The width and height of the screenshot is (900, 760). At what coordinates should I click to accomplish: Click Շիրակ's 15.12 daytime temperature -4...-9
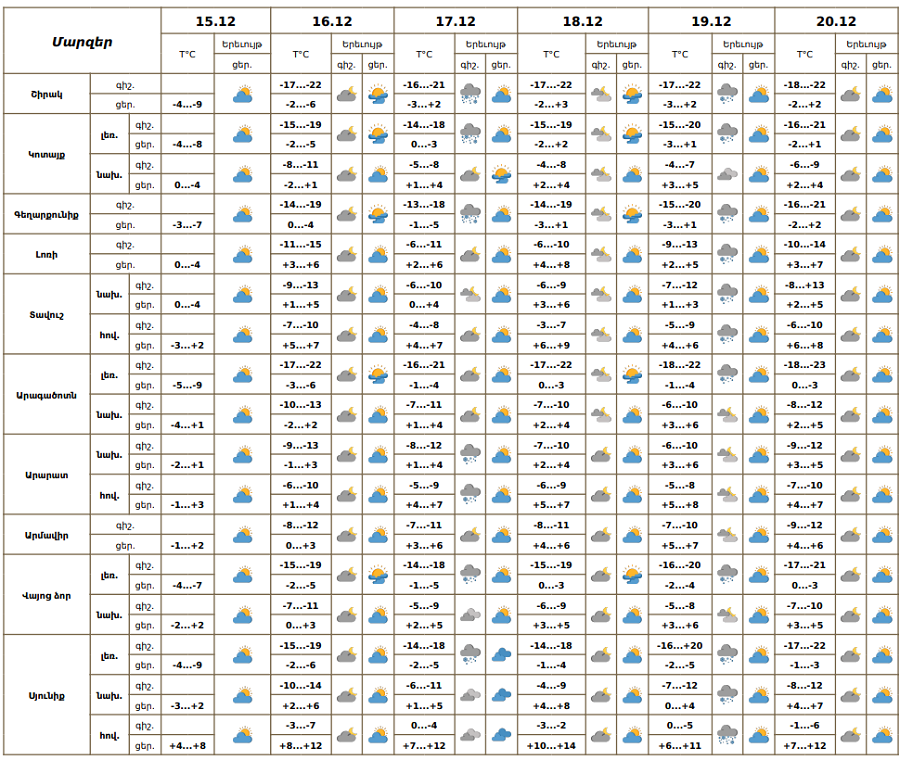(187, 104)
